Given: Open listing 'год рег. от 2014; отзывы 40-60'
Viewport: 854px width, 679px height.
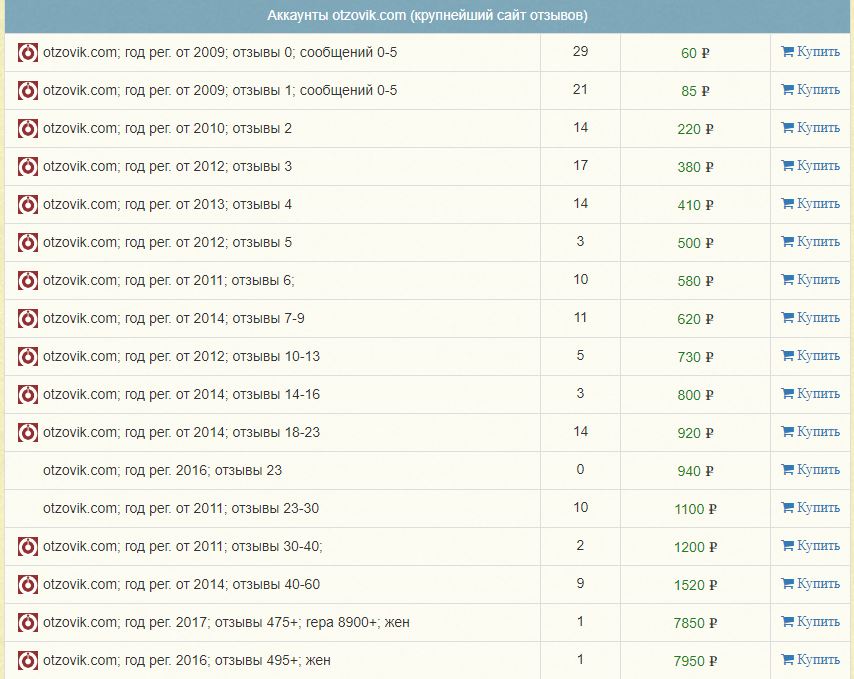Looking at the screenshot, I should point(181,584).
